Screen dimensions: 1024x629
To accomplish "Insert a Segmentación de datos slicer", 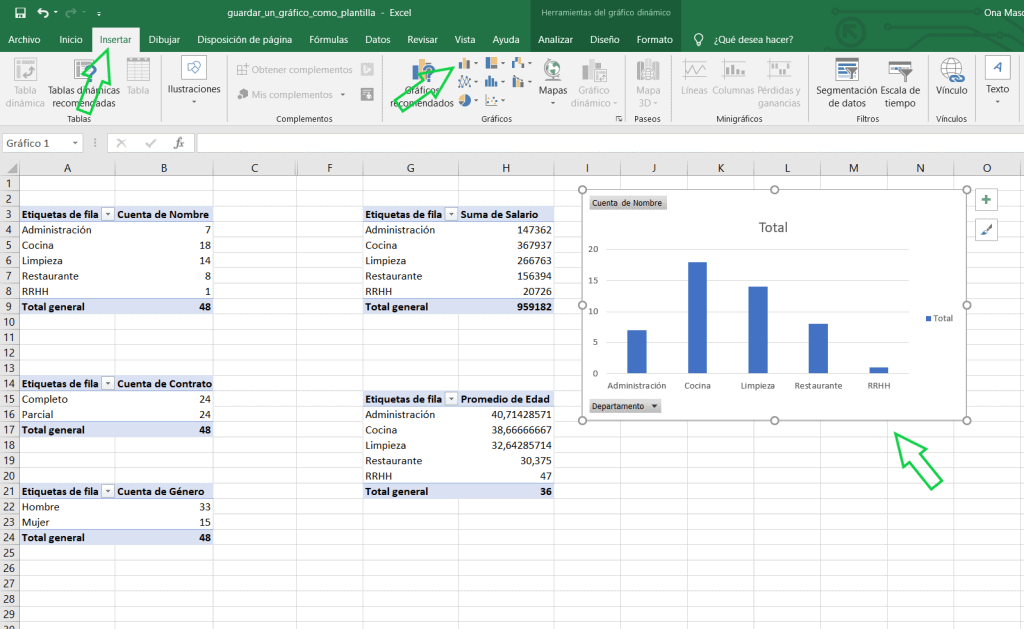I will pos(846,83).
